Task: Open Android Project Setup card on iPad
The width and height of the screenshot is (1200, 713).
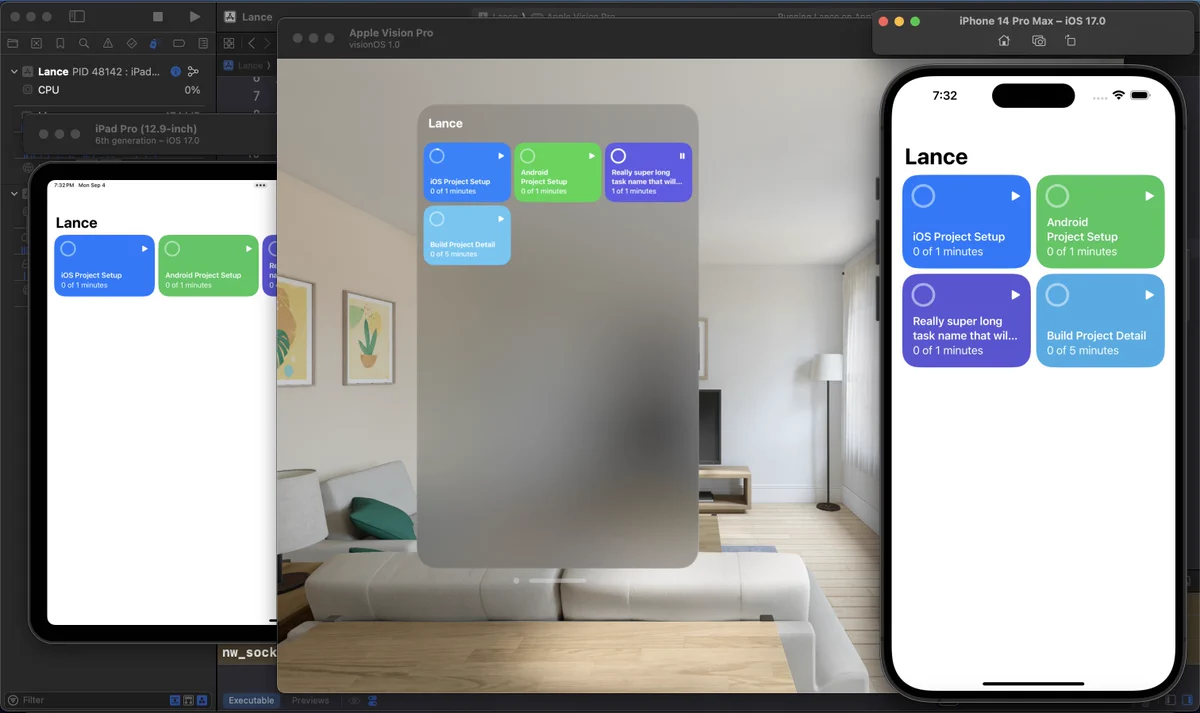Action: 208,266
